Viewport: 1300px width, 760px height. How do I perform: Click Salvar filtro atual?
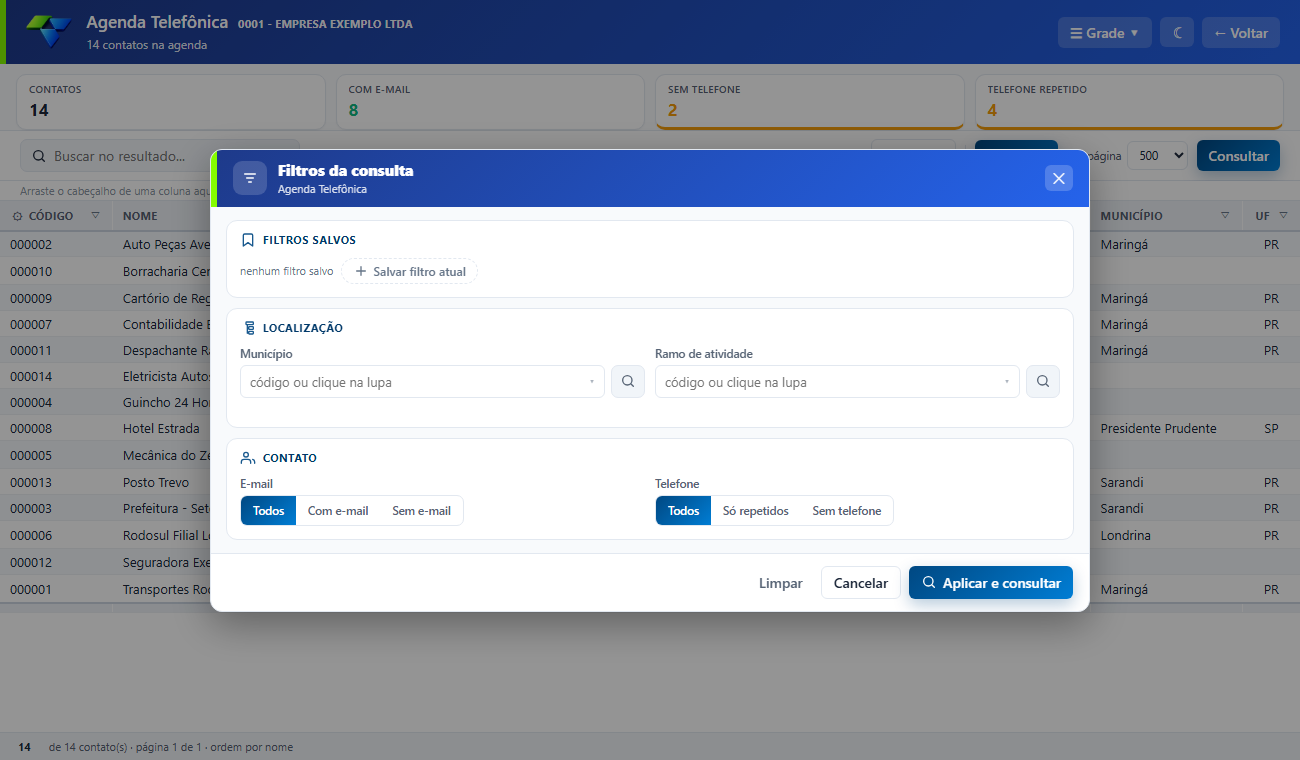pyautogui.click(x=410, y=271)
